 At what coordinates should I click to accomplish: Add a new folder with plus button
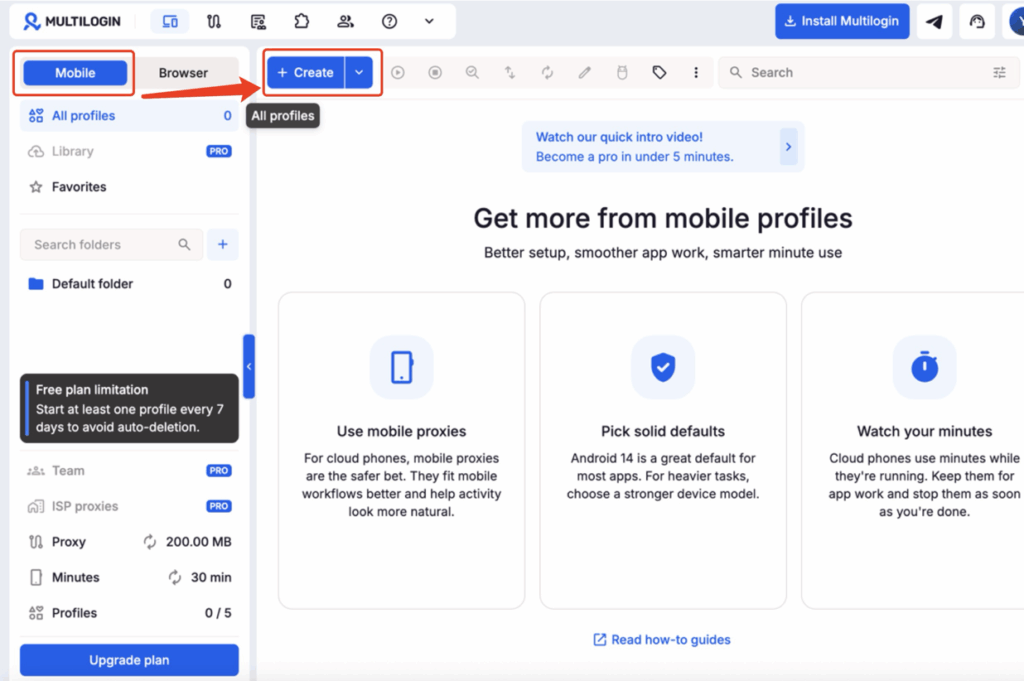pyautogui.click(x=223, y=244)
